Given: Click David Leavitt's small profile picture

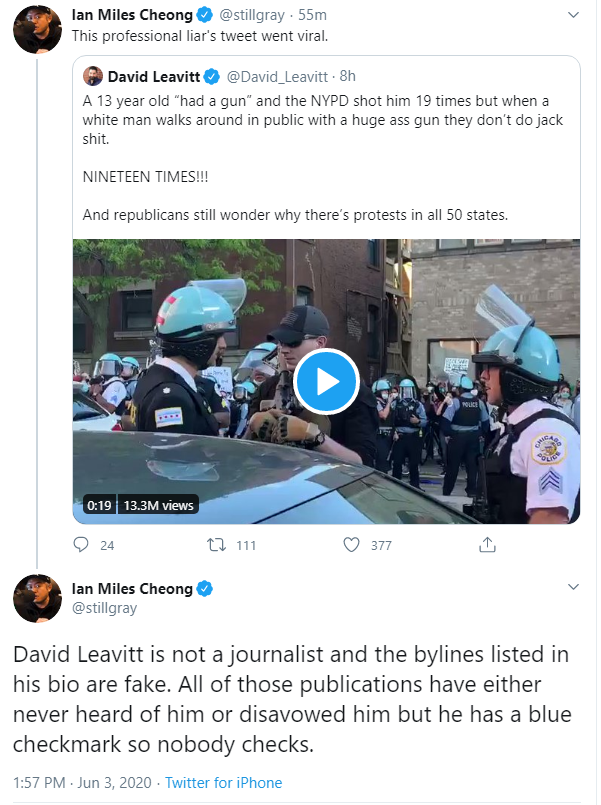Looking at the screenshot, I should [x=93, y=76].
